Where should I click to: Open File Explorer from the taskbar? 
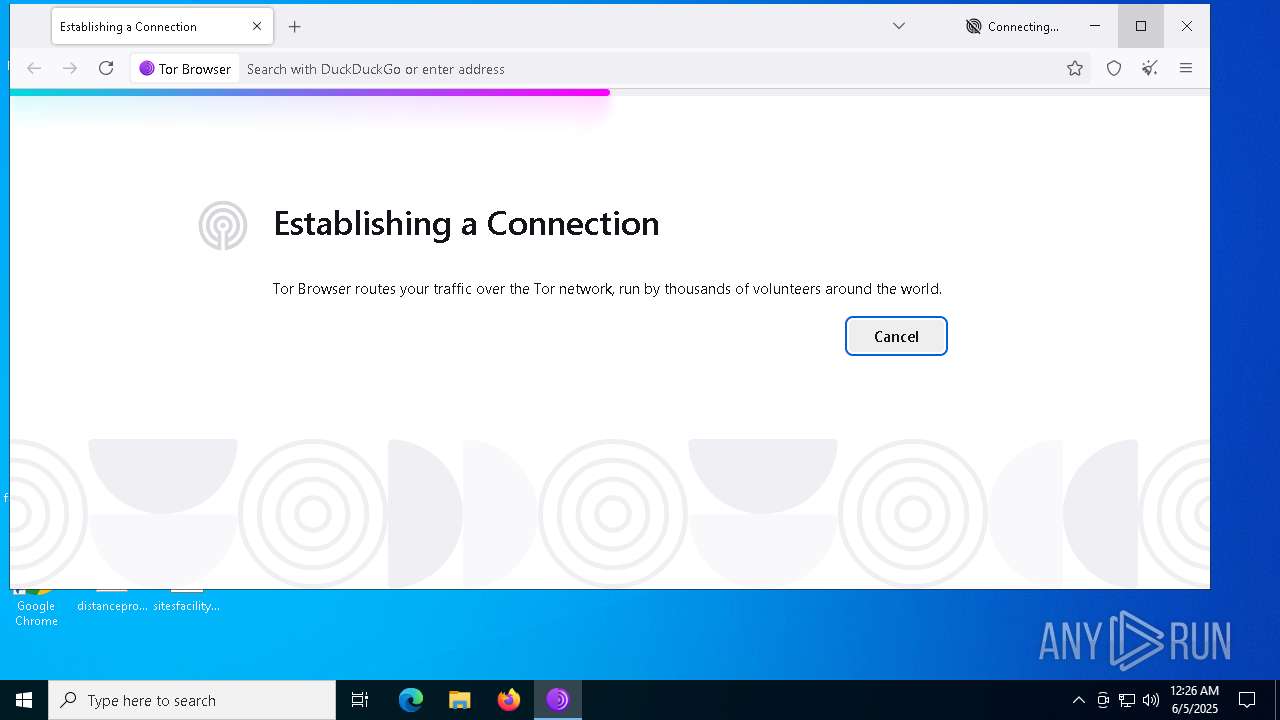[x=460, y=700]
